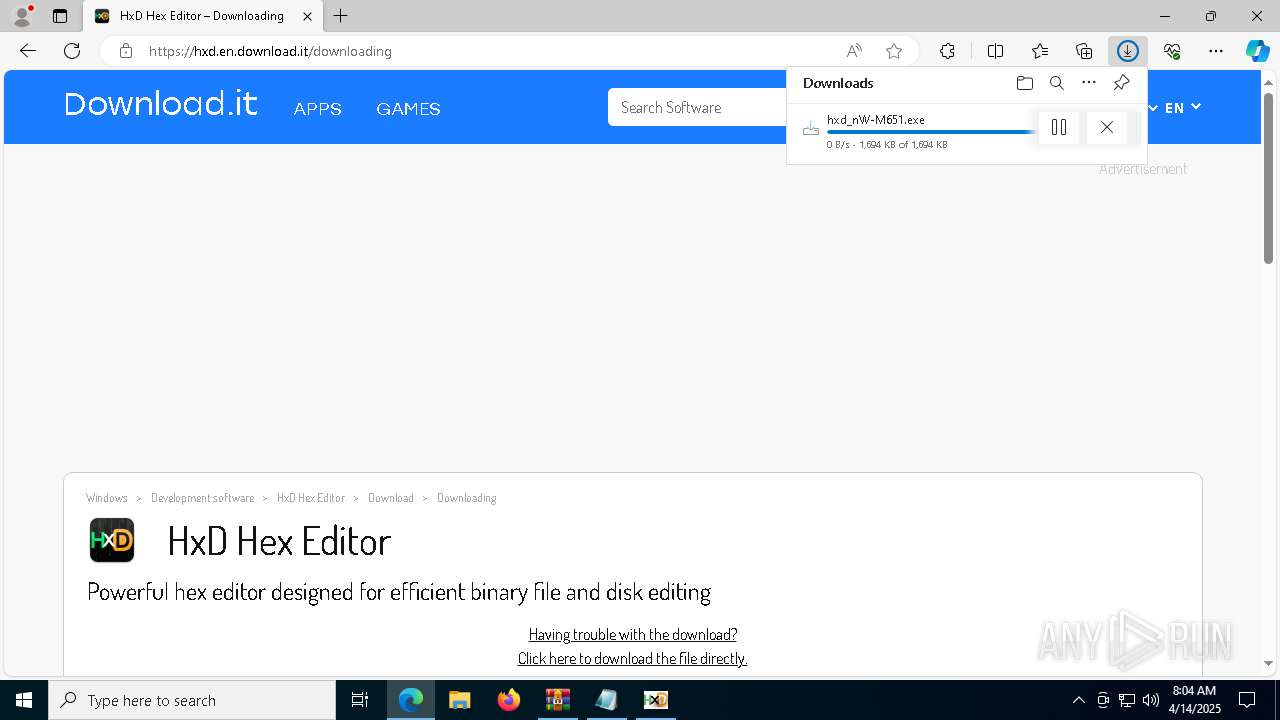The height and width of the screenshot is (720, 1280).
Task: Click the address bar URL
Action: pyautogui.click(x=270, y=51)
